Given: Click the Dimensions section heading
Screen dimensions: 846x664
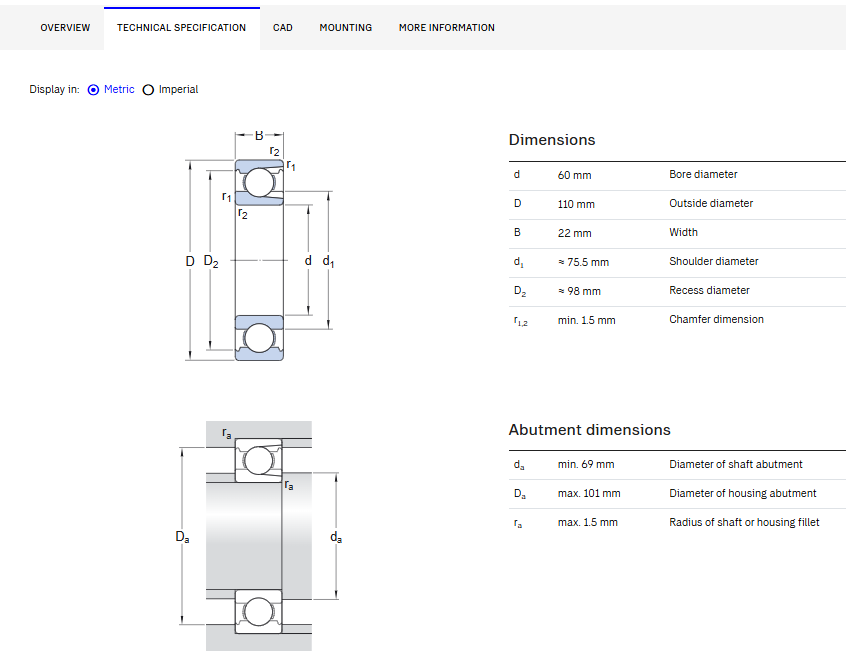Looking at the screenshot, I should coord(552,140).
